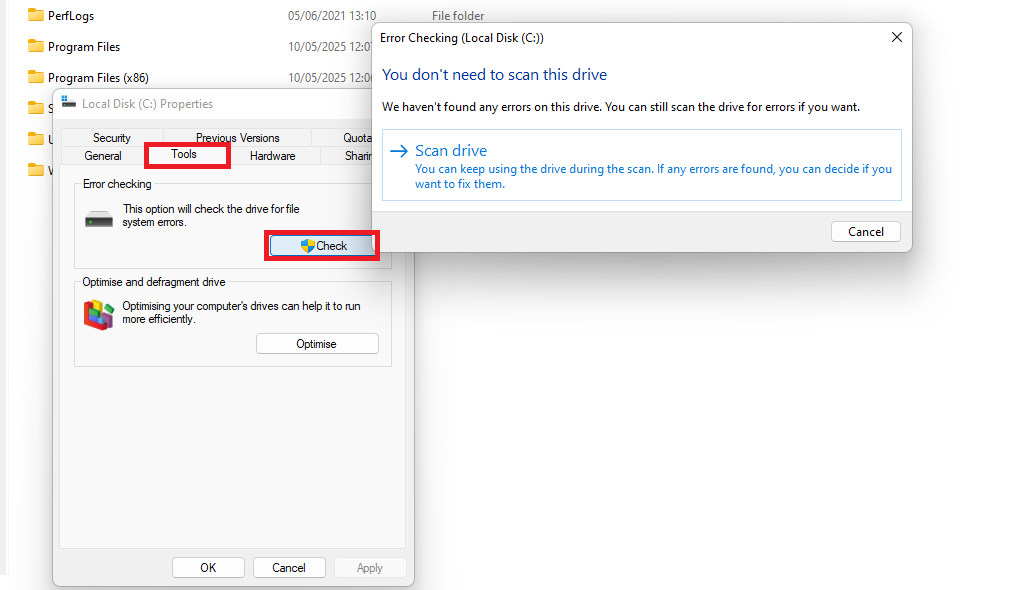The width and height of the screenshot is (1017, 590).
Task: Open the Previous Versions tab
Action: (x=237, y=137)
